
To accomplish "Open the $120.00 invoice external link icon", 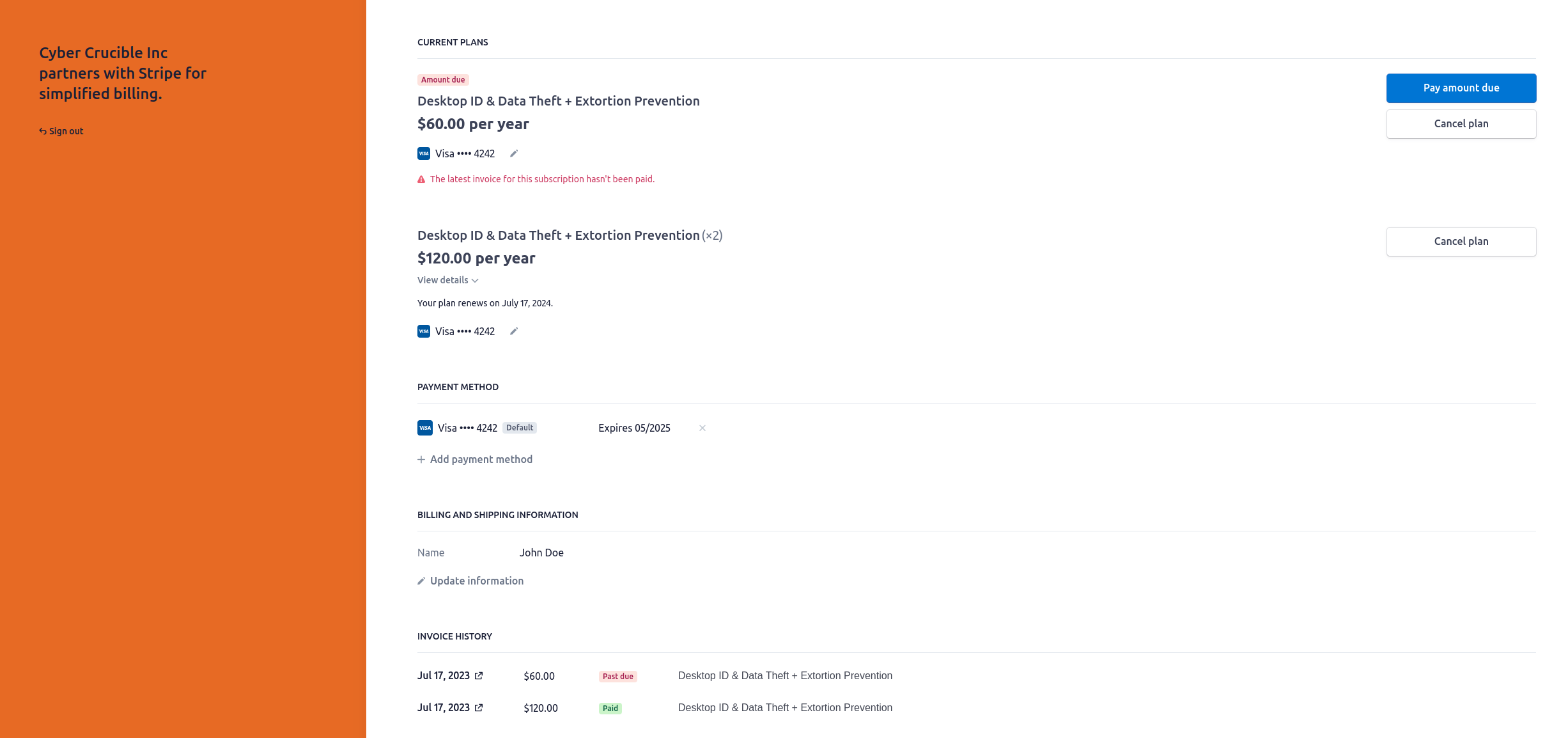I will 479,707.
